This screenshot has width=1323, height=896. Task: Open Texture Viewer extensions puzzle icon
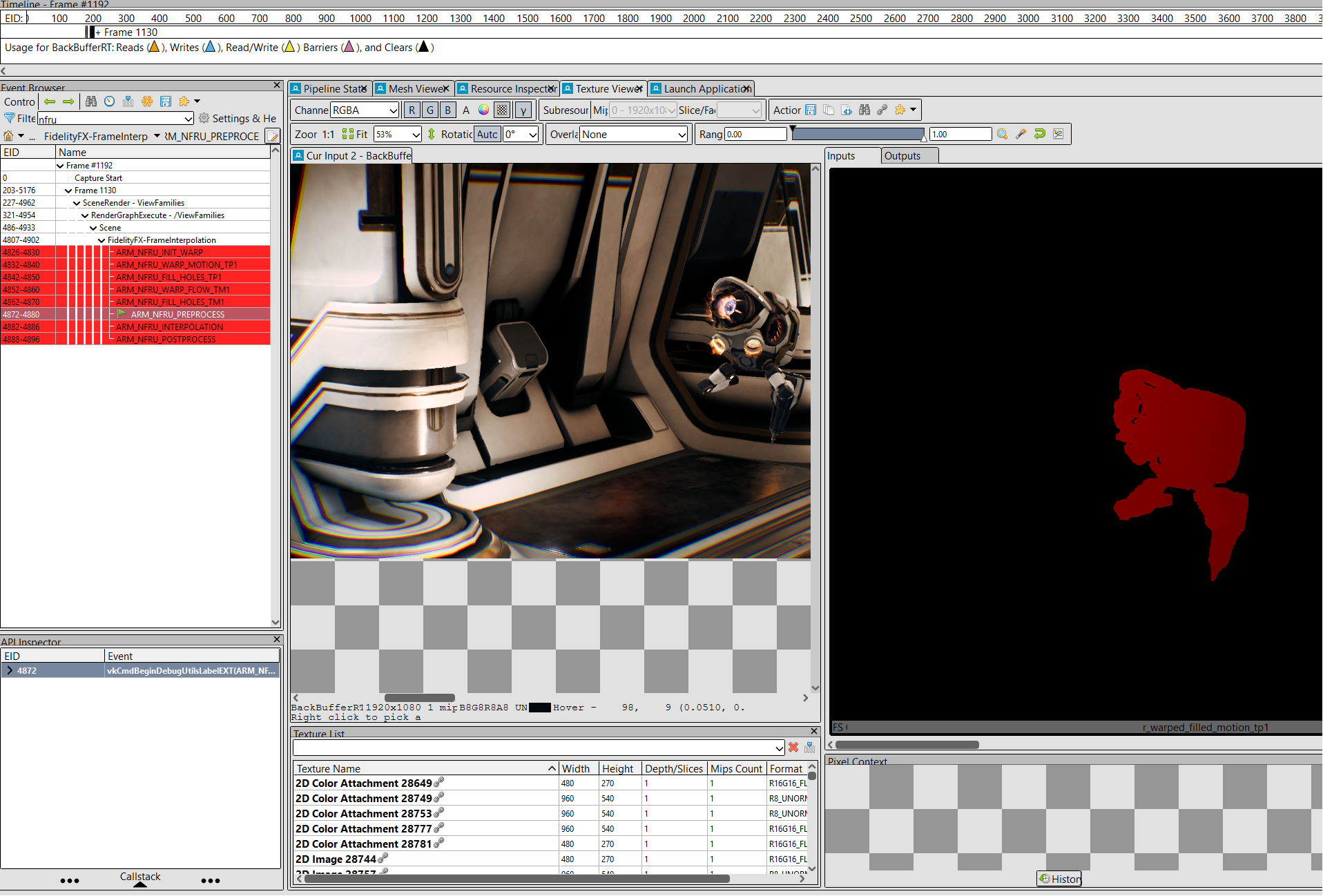900,110
